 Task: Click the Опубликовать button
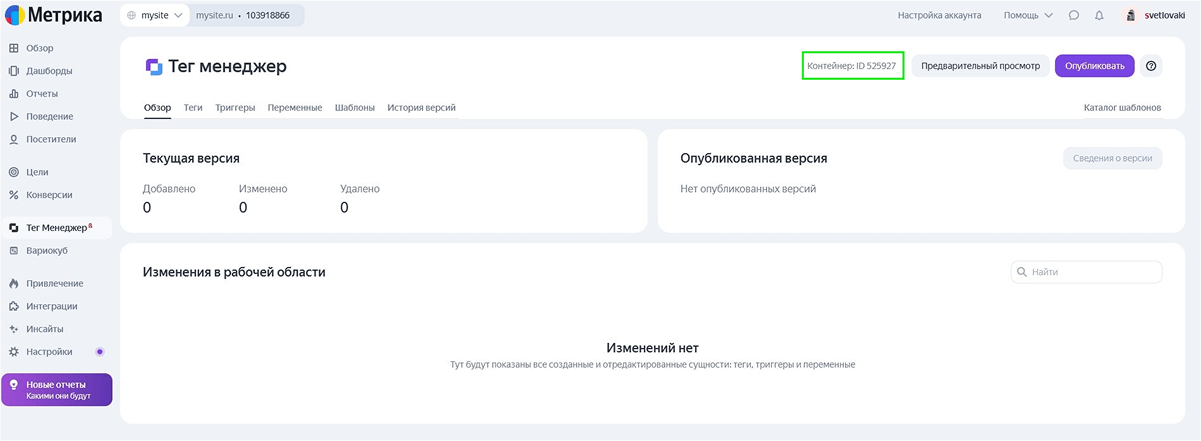coord(1095,66)
